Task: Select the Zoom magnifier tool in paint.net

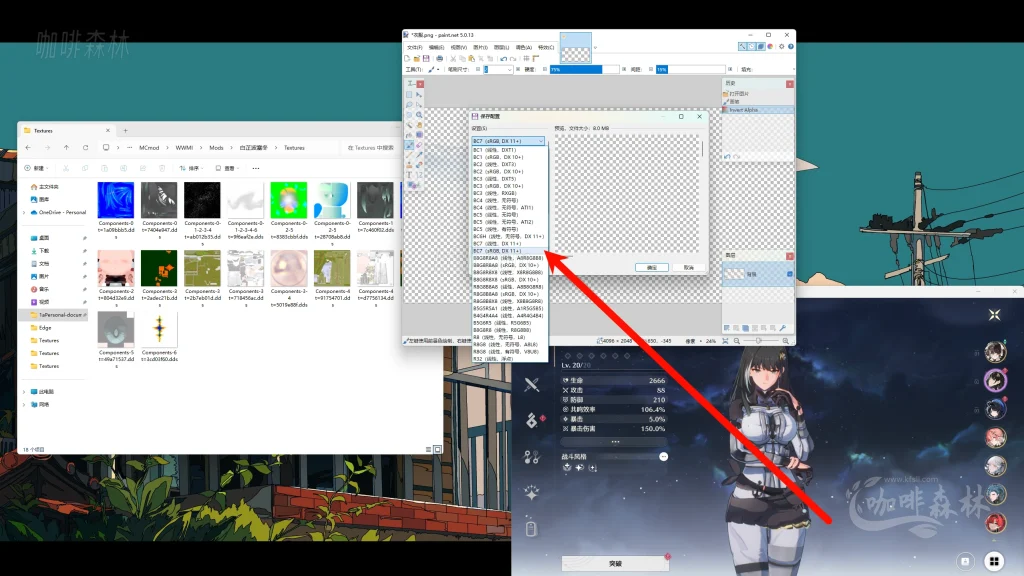Action: [419, 115]
